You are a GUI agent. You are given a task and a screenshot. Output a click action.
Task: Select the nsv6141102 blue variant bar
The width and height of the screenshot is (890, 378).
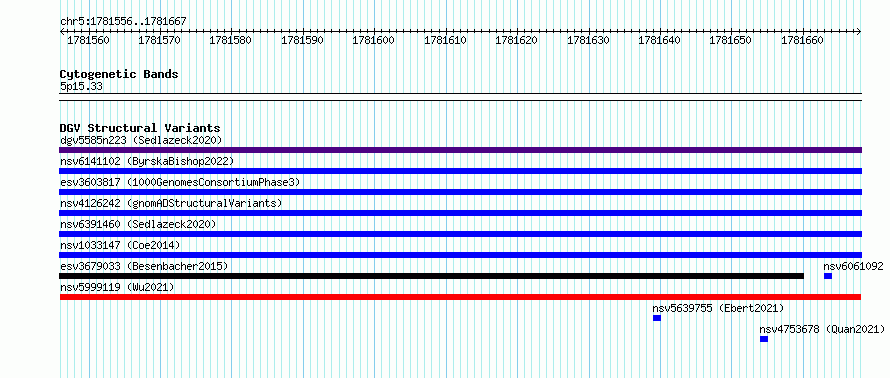(460, 171)
